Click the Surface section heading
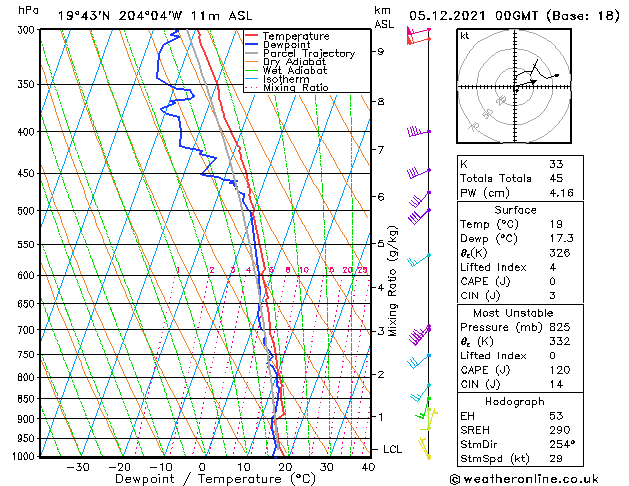 click(515, 210)
